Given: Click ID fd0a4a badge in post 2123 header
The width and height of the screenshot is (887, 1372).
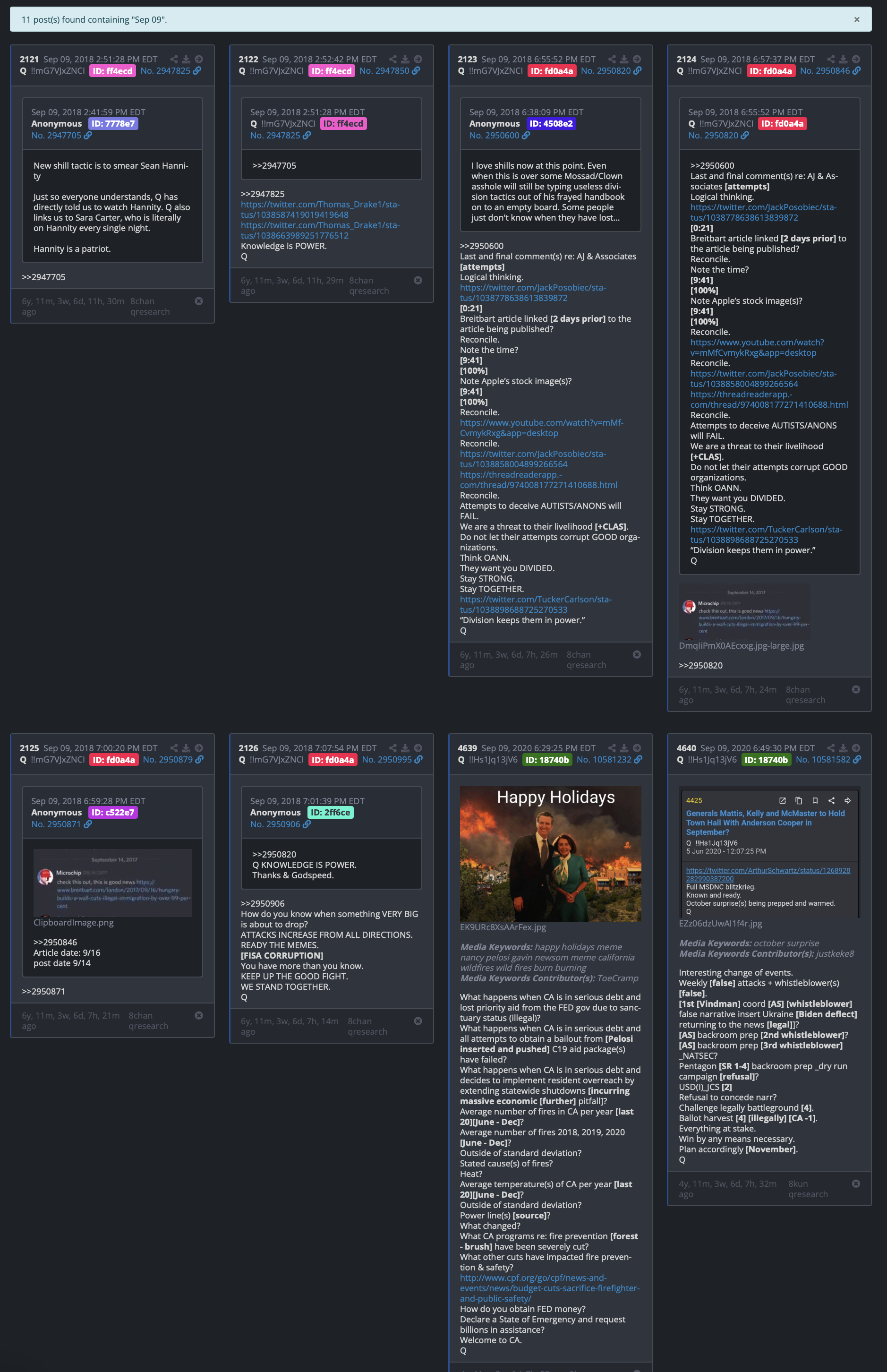Looking at the screenshot, I should [x=552, y=71].
